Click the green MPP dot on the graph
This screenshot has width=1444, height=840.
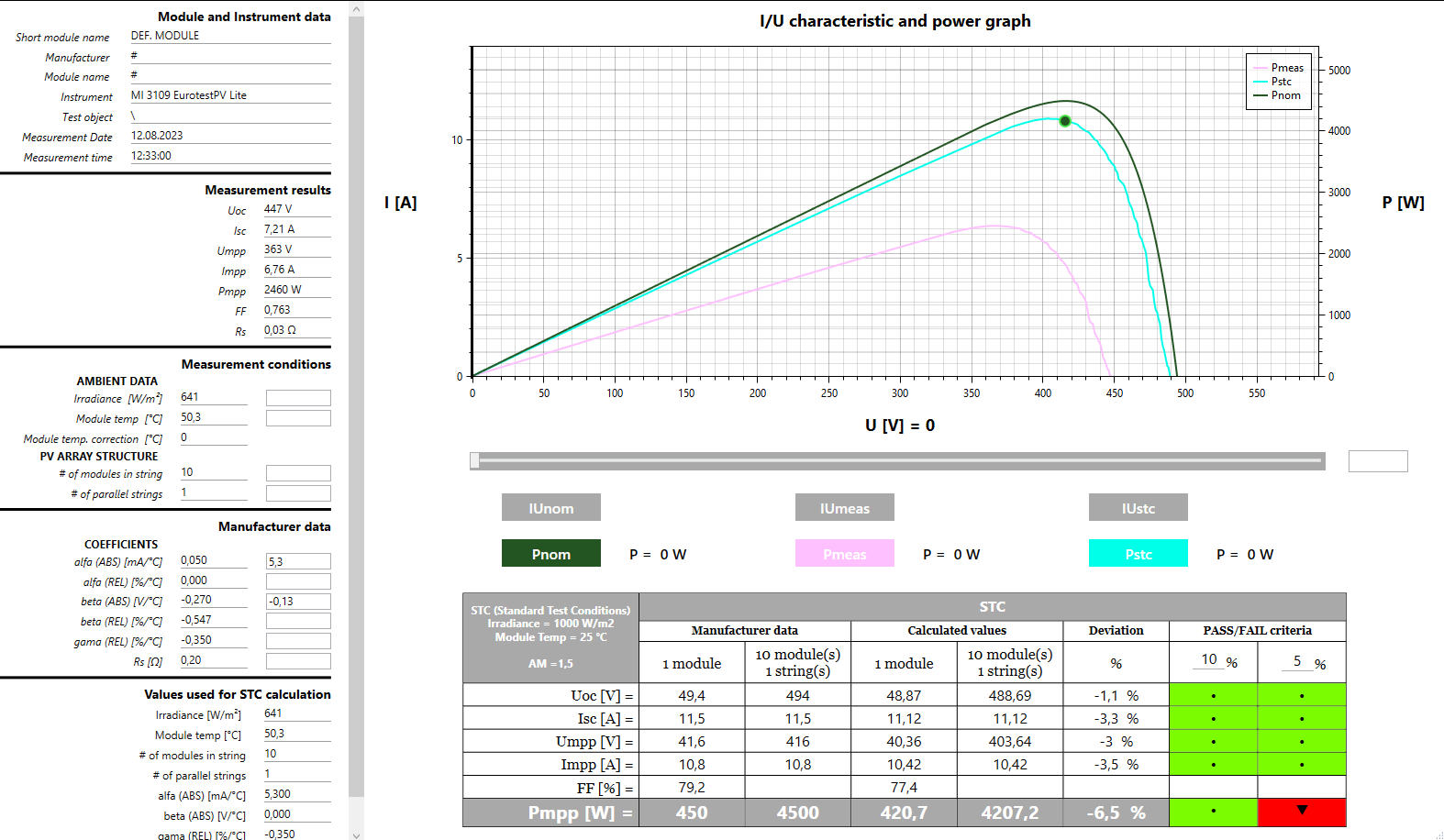pos(1065,121)
